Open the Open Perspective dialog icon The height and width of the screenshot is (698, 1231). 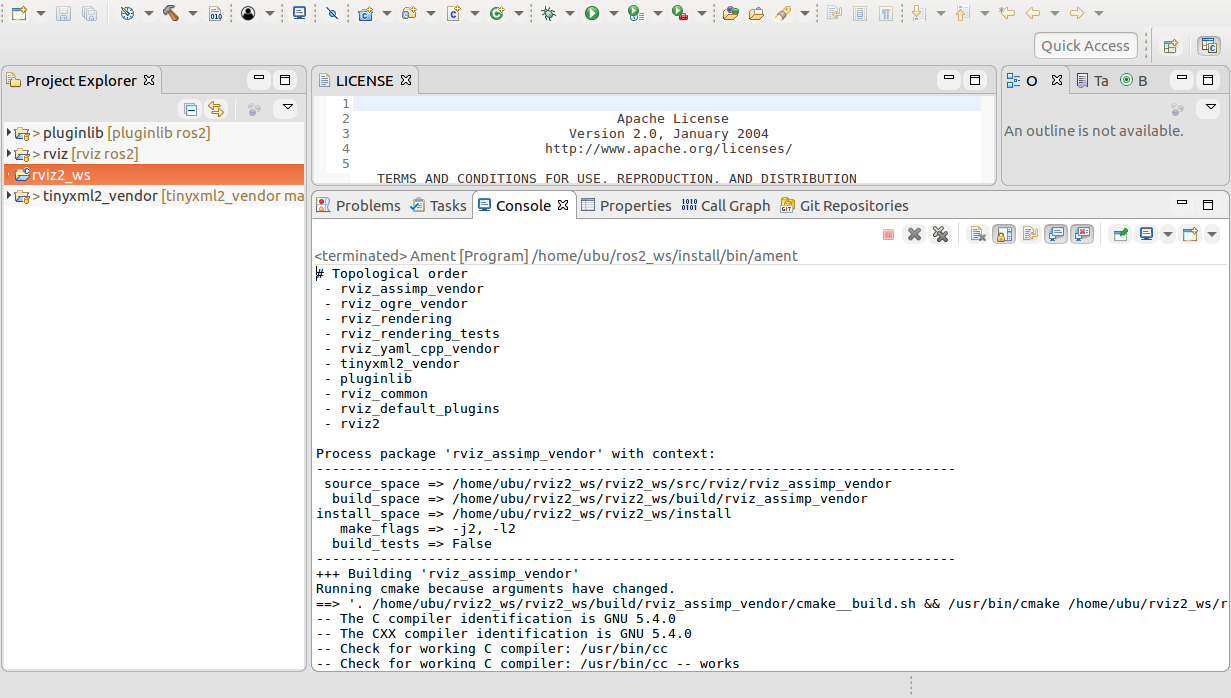pyautogui.click(x=1170, y=45)
